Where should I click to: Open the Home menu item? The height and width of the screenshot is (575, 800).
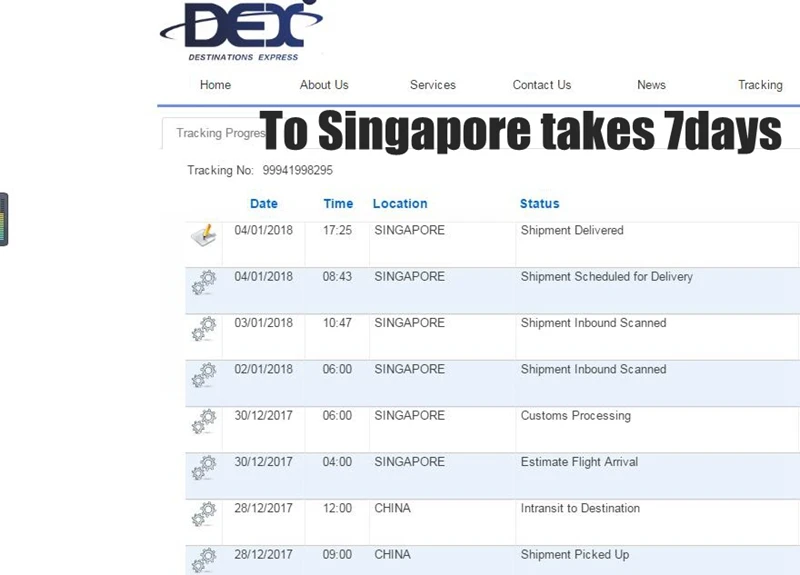click(x=215, y=85)
